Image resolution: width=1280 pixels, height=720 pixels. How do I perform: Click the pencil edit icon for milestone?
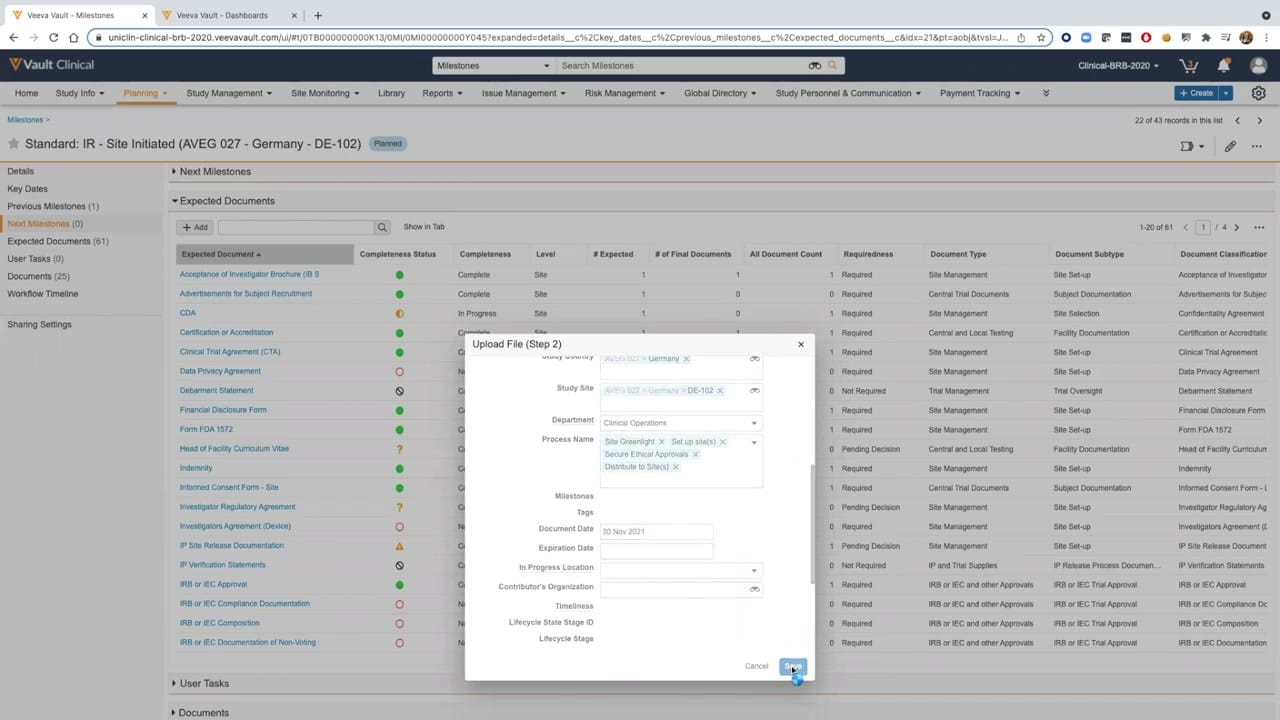coord(1230,146)
